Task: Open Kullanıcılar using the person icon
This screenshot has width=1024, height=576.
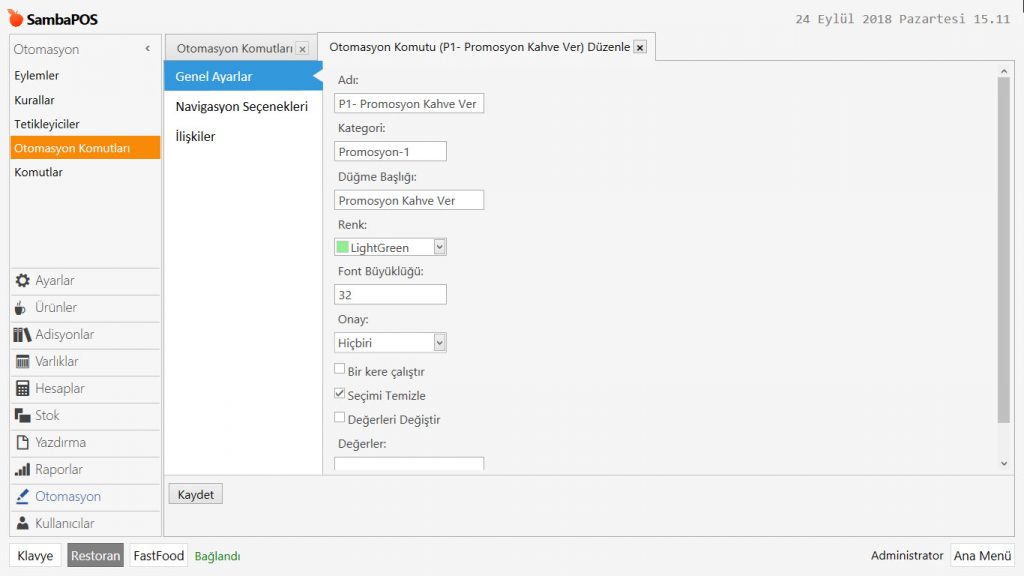Action: coord(24,524)
